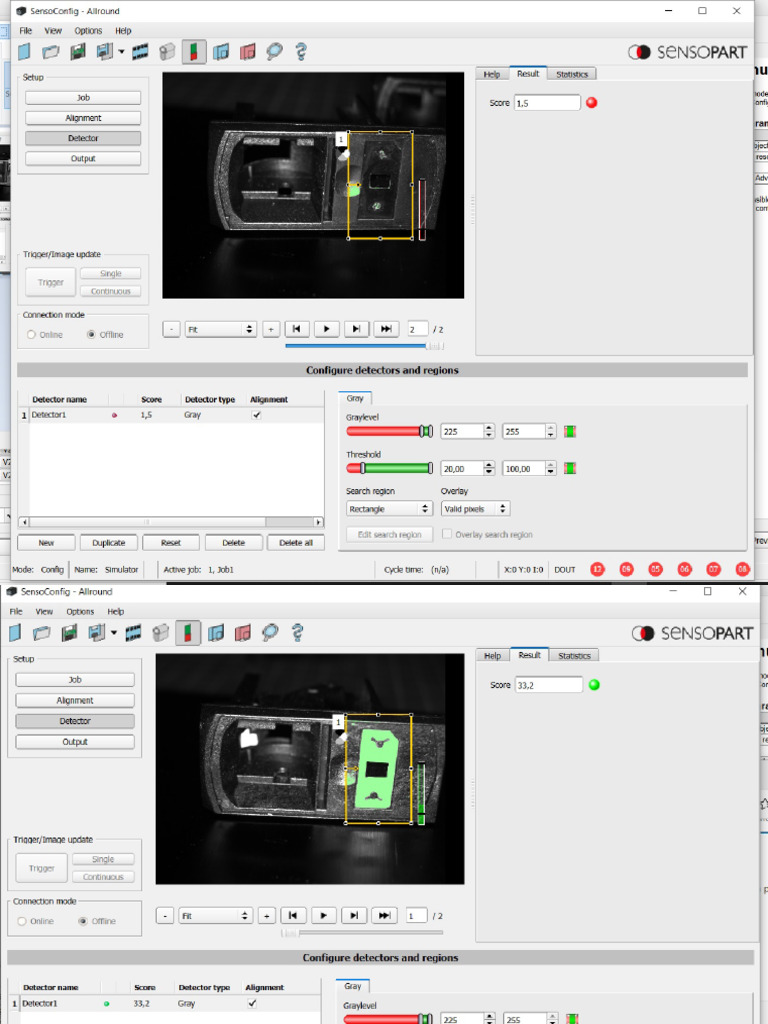The width and height of the screenshot is (768, 1024).
Task: Click the horizontal scrollbar under the upper detector list
Action: pos(171,522)
